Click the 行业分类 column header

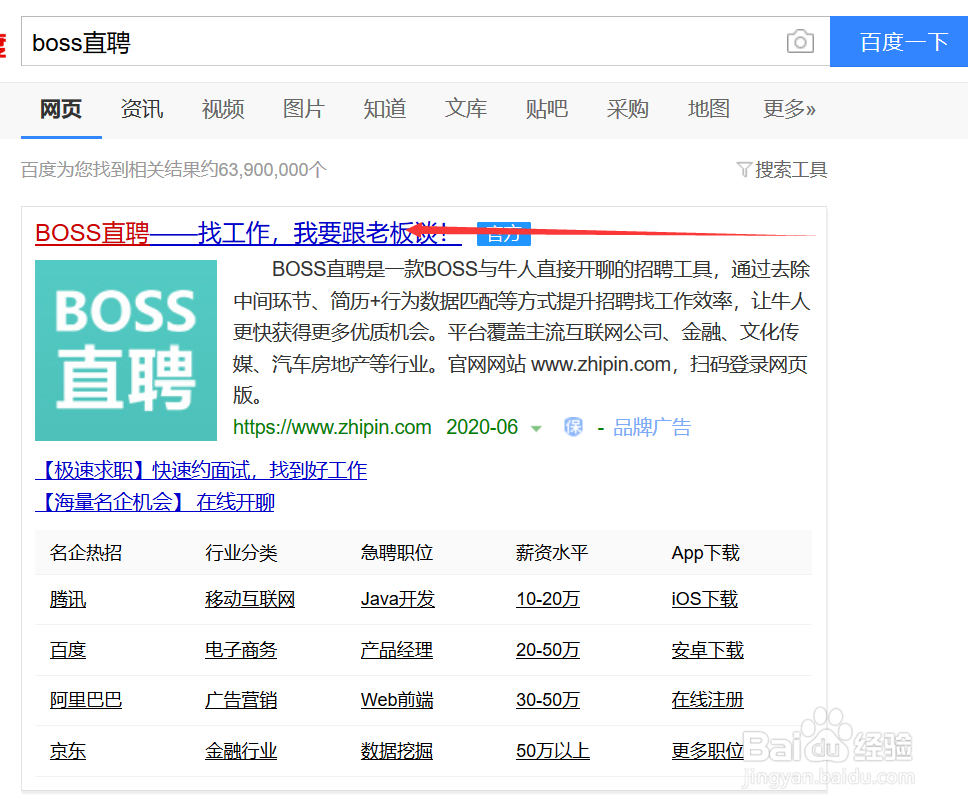pyautogui.click(x=241, y=552)
